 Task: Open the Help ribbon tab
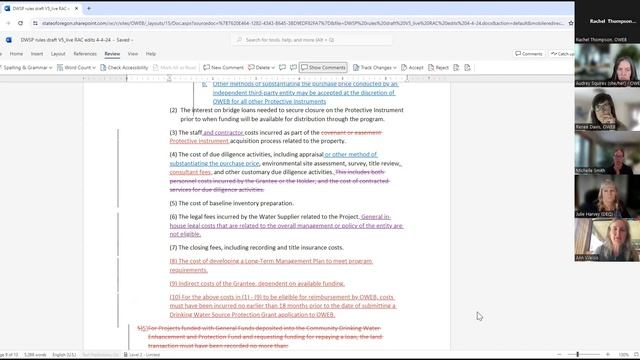coord(151,54)
